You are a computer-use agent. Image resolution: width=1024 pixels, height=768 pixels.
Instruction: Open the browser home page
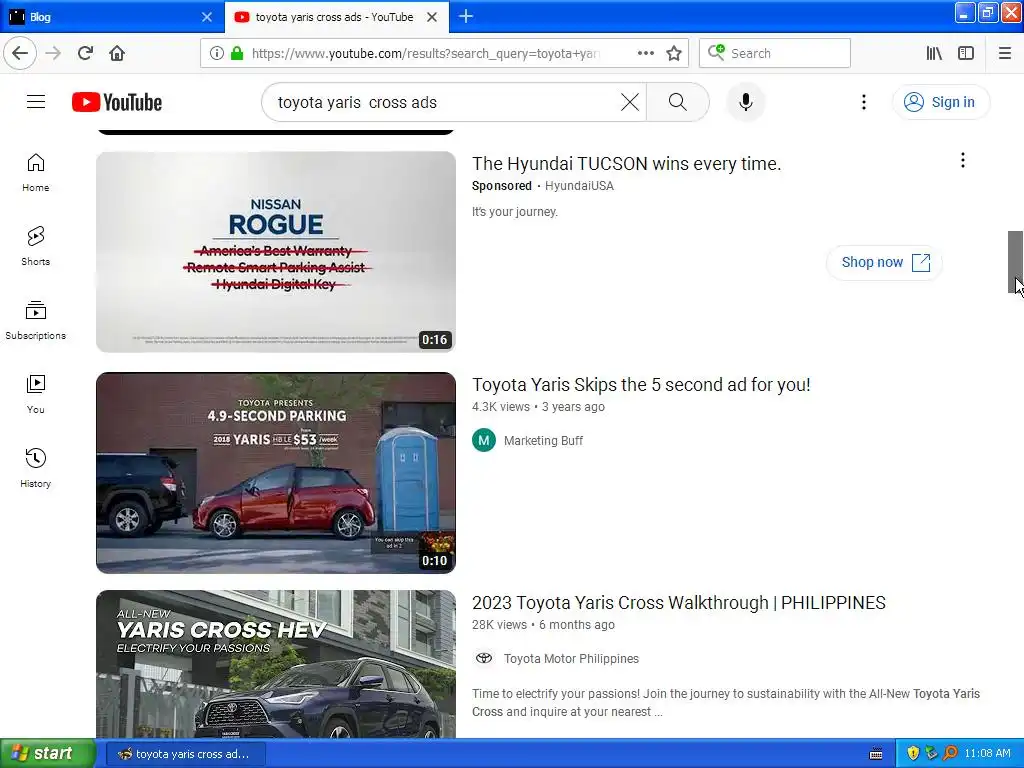point(117,53)
